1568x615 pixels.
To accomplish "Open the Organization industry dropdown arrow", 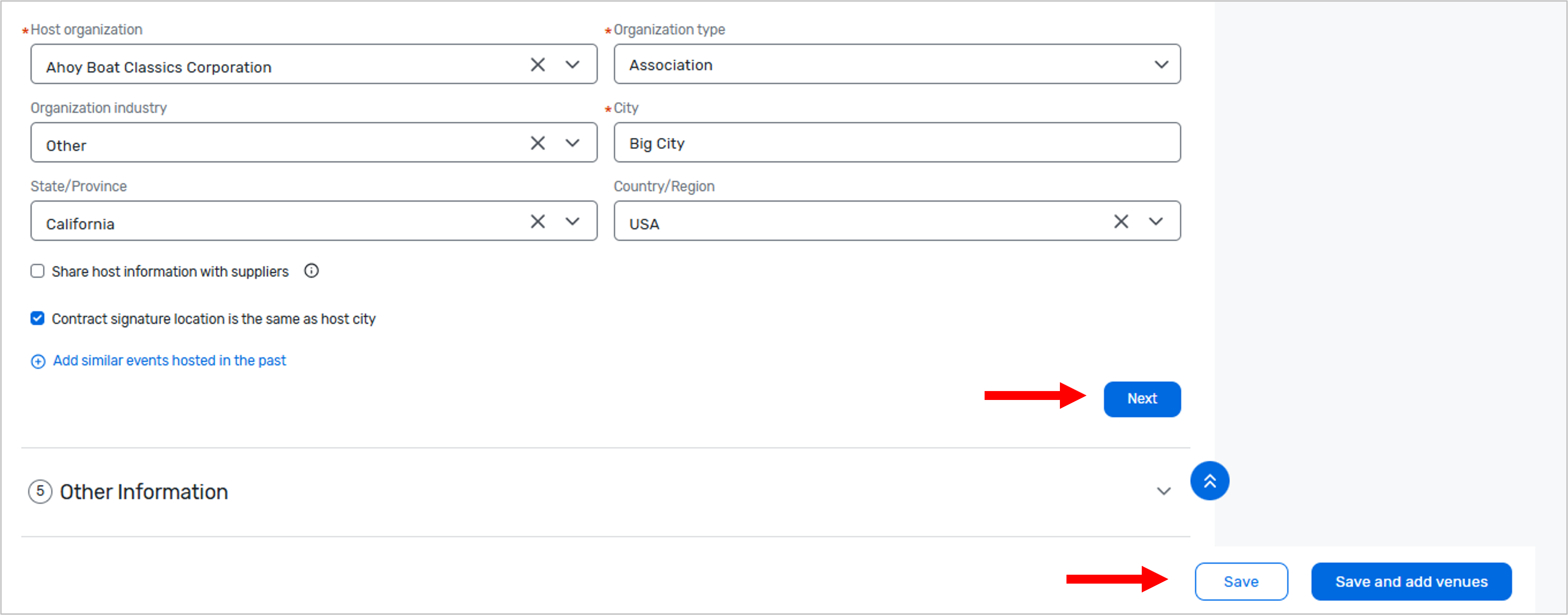I will pos(572,143).
